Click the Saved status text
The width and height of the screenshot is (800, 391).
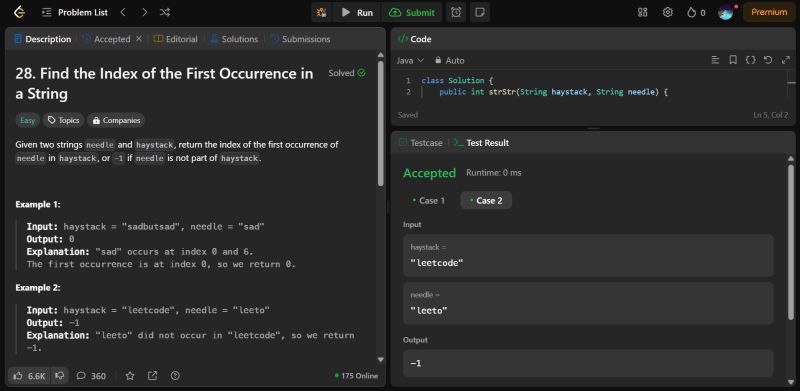click(x=408, y=115)
